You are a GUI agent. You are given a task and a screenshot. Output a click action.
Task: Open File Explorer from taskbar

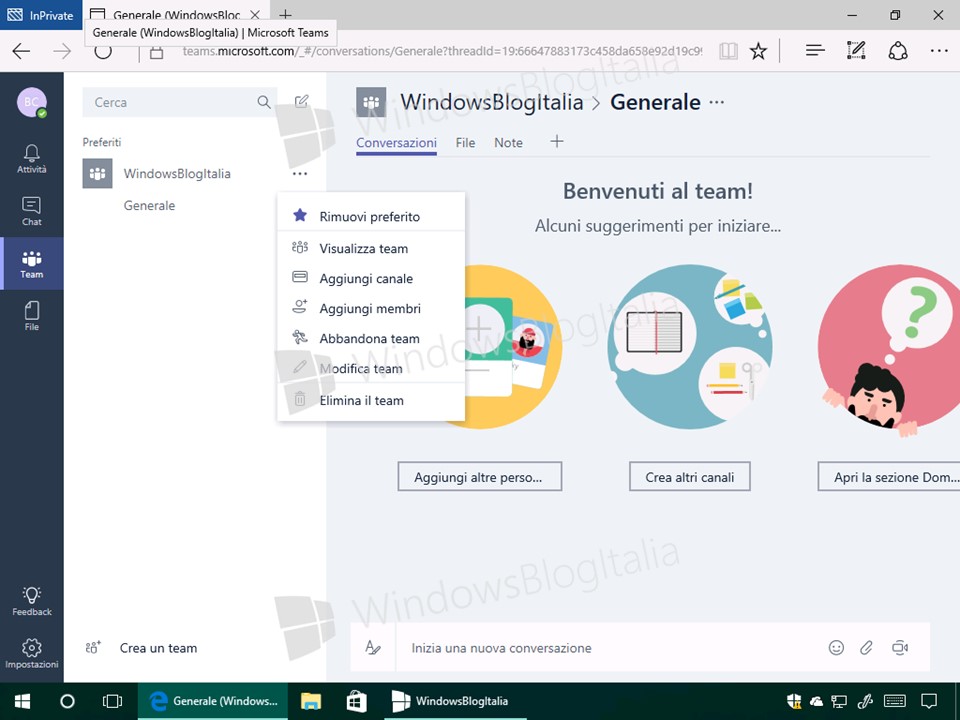[x=311, y=701]
